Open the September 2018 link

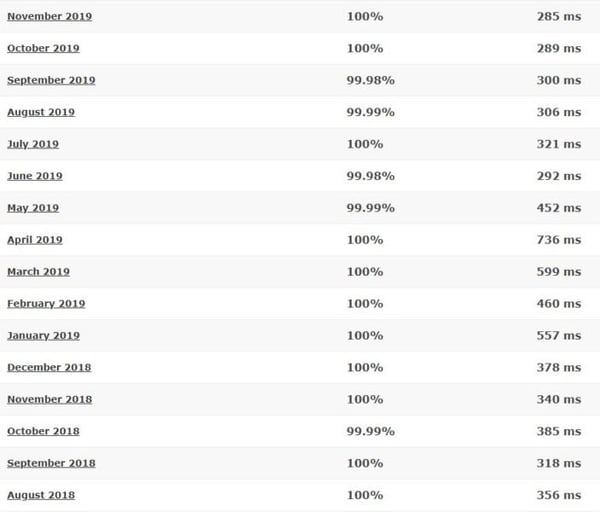pos(51,463)
